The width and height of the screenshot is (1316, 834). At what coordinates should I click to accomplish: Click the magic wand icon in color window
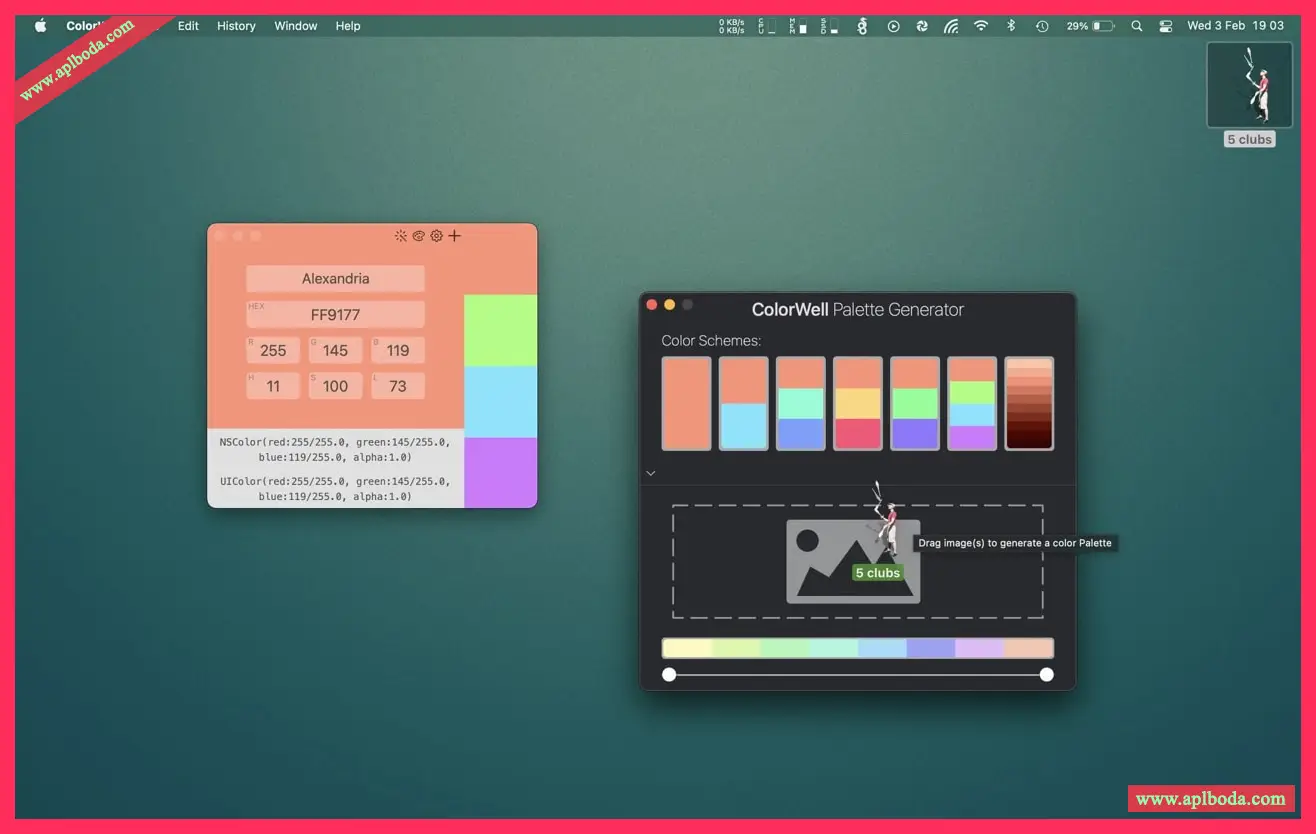tap(401, 236)
